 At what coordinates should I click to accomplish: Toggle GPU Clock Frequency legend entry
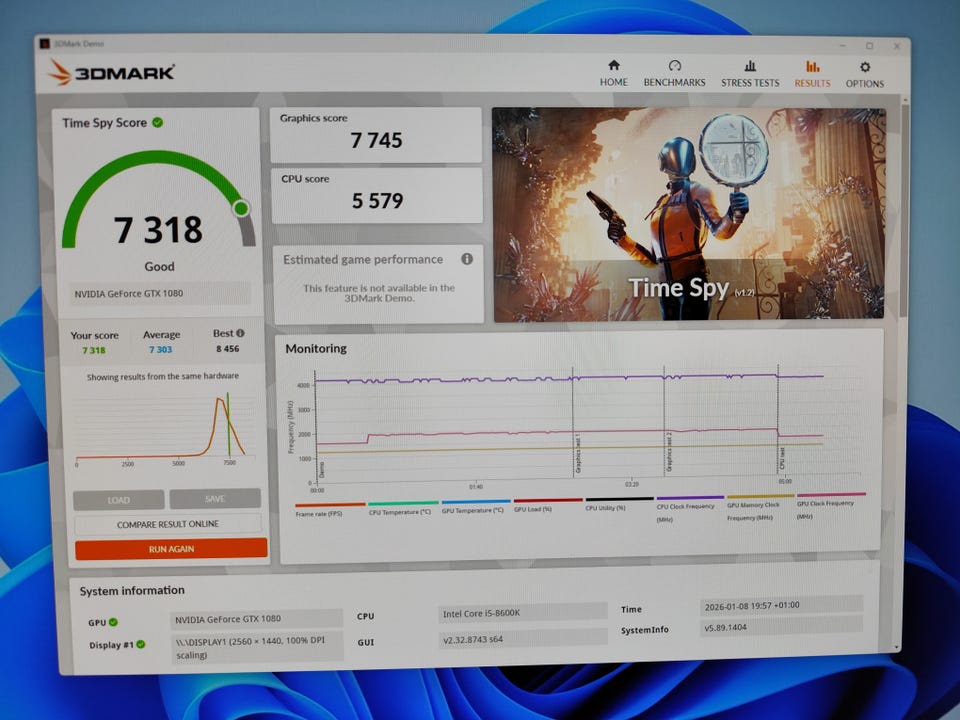pyautogui.click(x=831, y=506)
